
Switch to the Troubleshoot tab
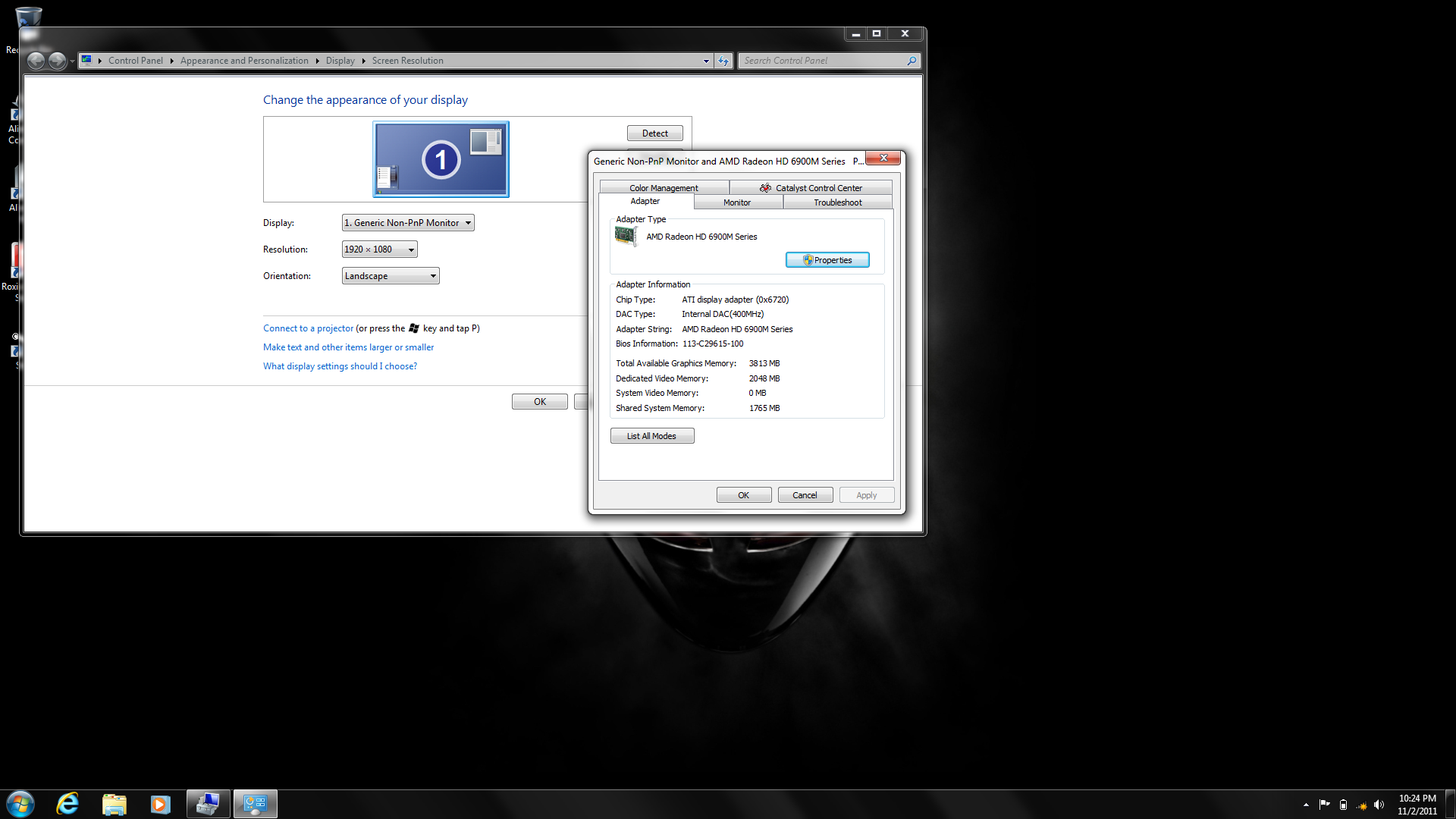tap(838, 202)
